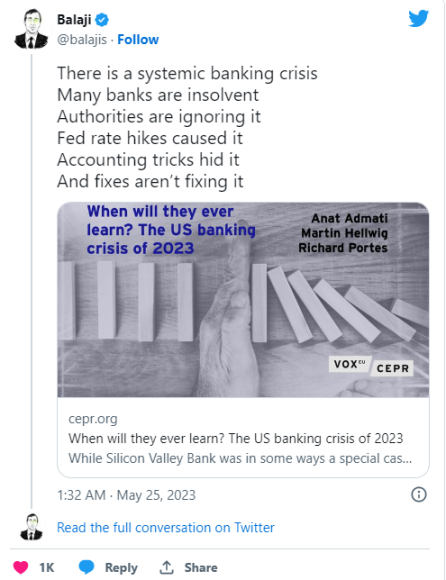Image resolution: width=446 pixels, height=580 pixels.
Task: Follow the @balajis account
Action: (138, 40)
